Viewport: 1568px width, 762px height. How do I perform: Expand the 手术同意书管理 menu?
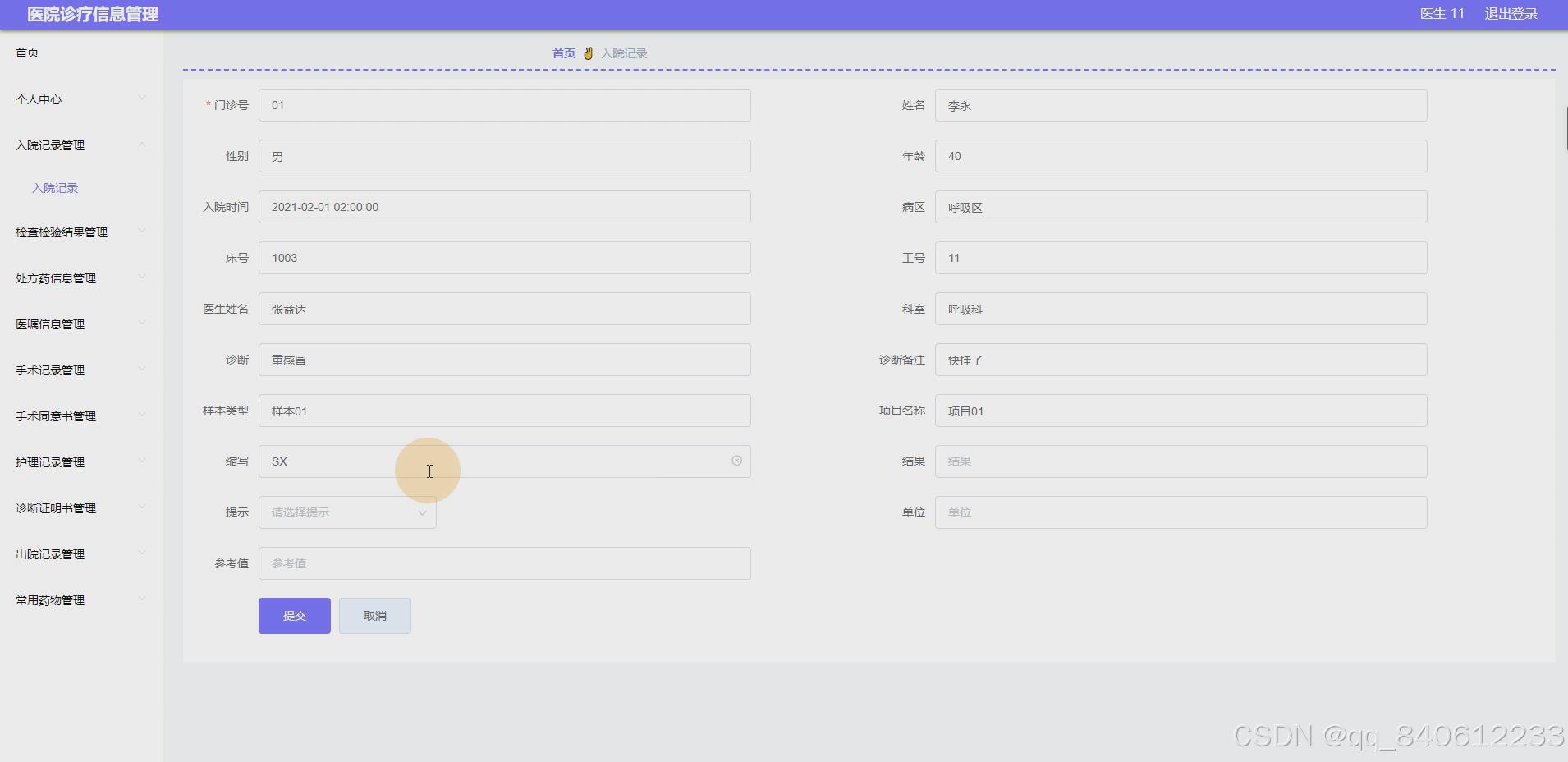point(80,416)
